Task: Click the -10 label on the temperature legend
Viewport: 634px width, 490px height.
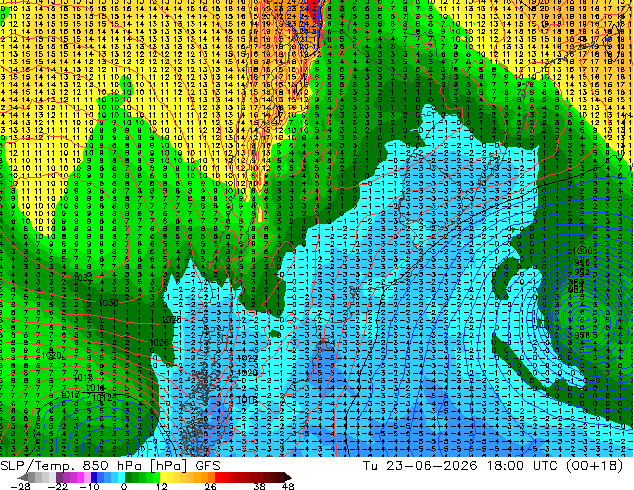Action: pyautogui.click(x=89, y=486)
